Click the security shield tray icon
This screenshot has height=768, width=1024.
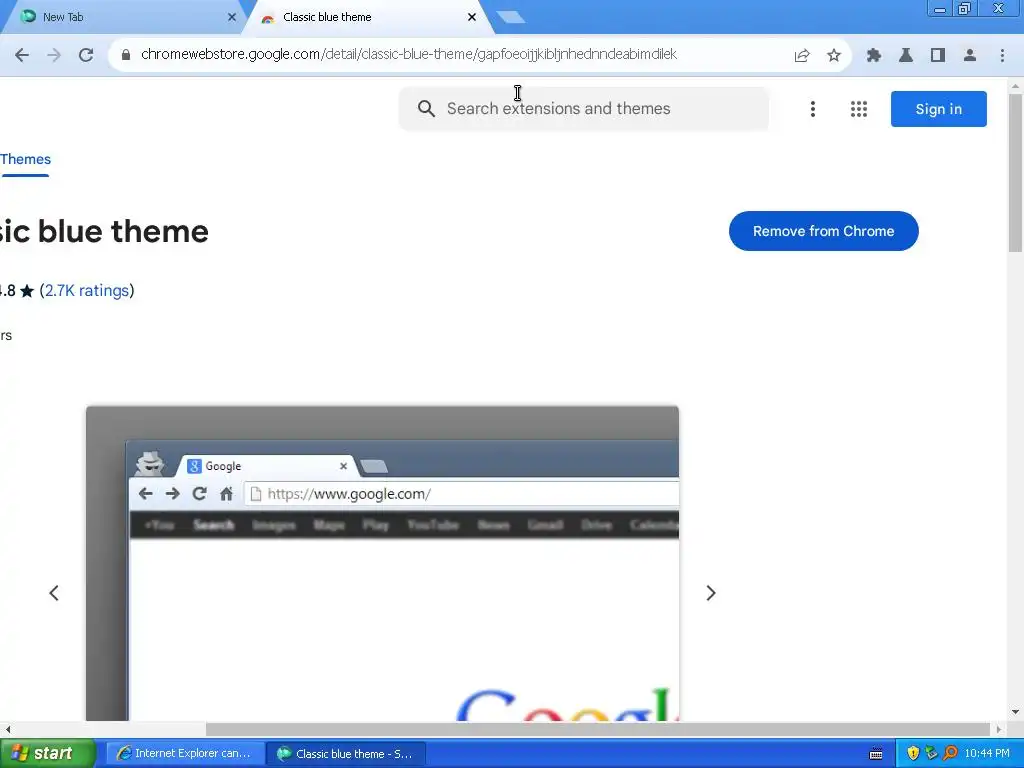point(913,754)
